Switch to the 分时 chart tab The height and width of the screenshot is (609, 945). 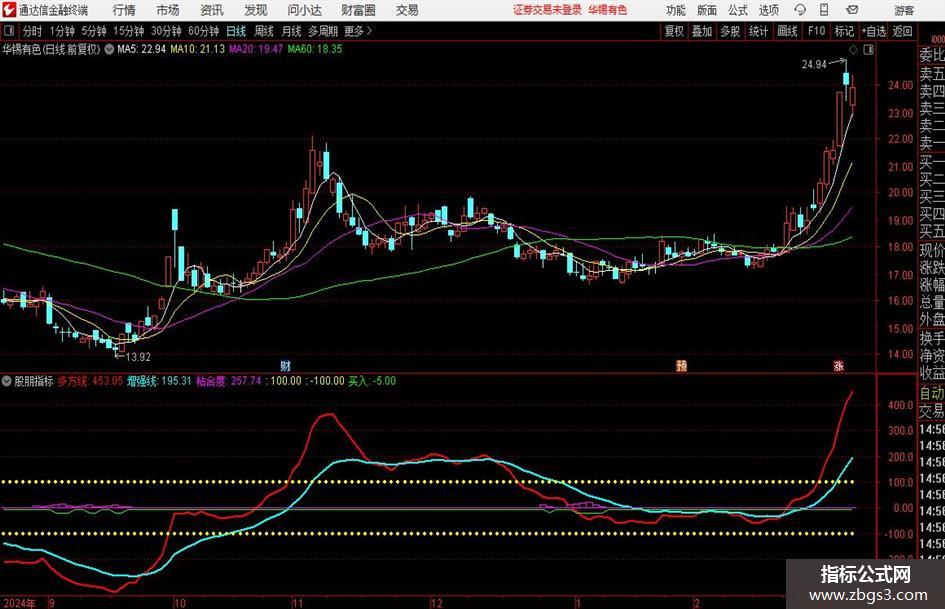click(x=33, y=31)
